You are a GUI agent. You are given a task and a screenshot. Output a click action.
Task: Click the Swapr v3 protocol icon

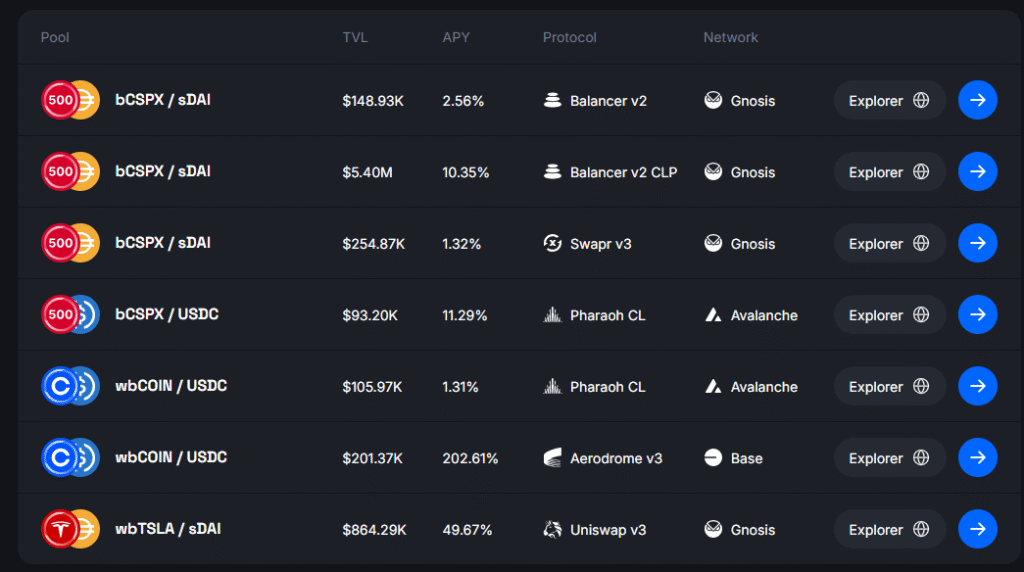tap(552, 243)
